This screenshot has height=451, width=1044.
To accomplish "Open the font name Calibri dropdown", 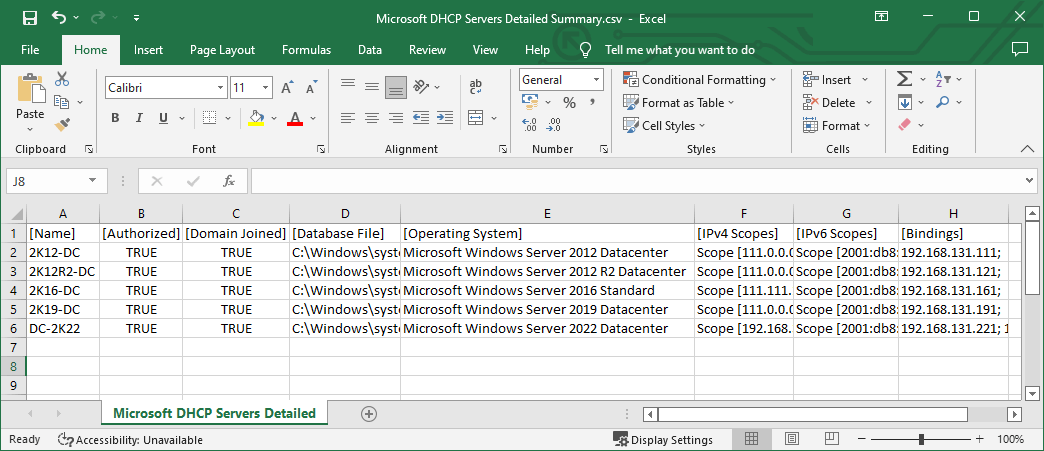I will pos(221,87).
